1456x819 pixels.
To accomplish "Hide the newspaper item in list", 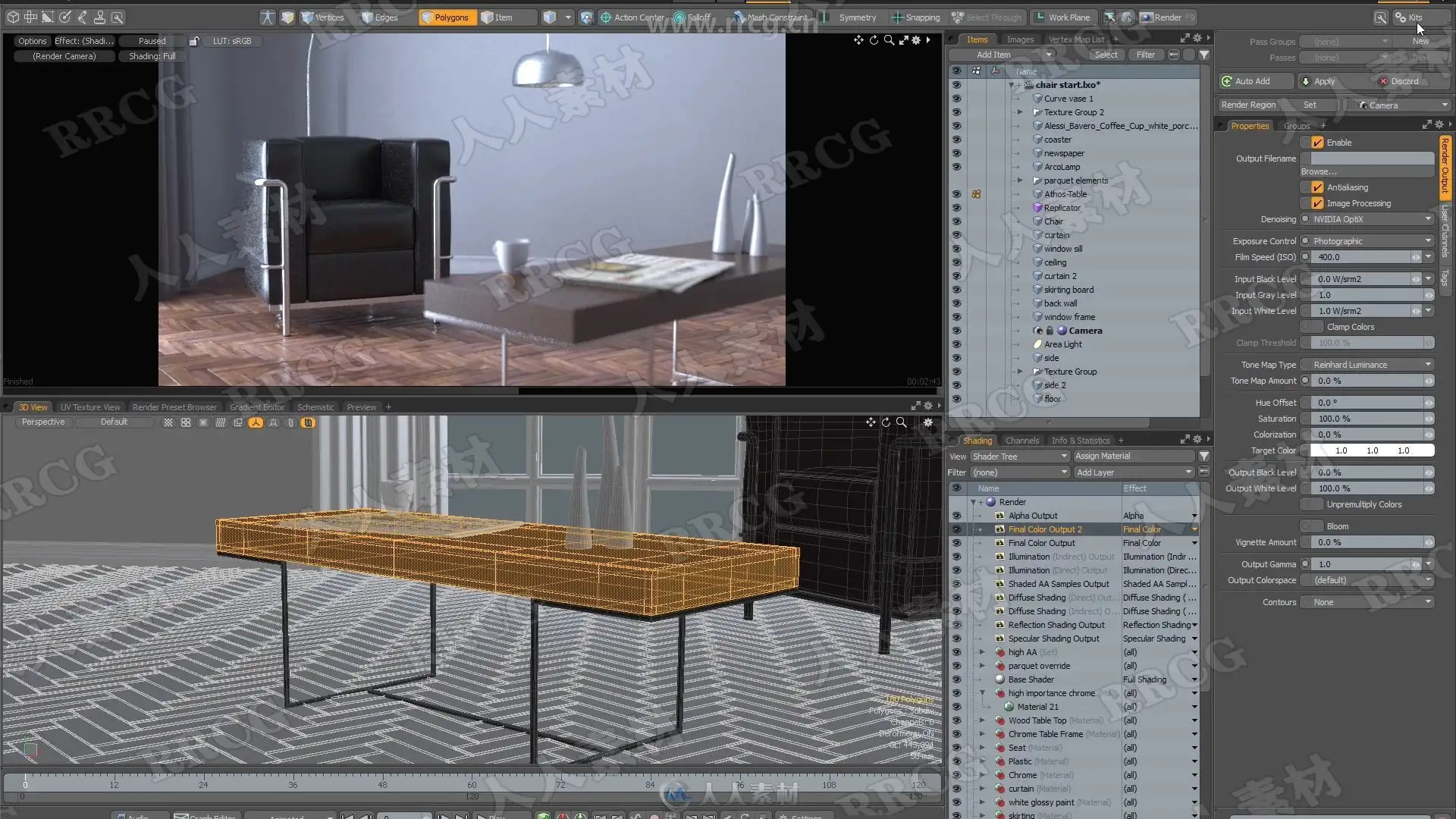I will point(956,153).
